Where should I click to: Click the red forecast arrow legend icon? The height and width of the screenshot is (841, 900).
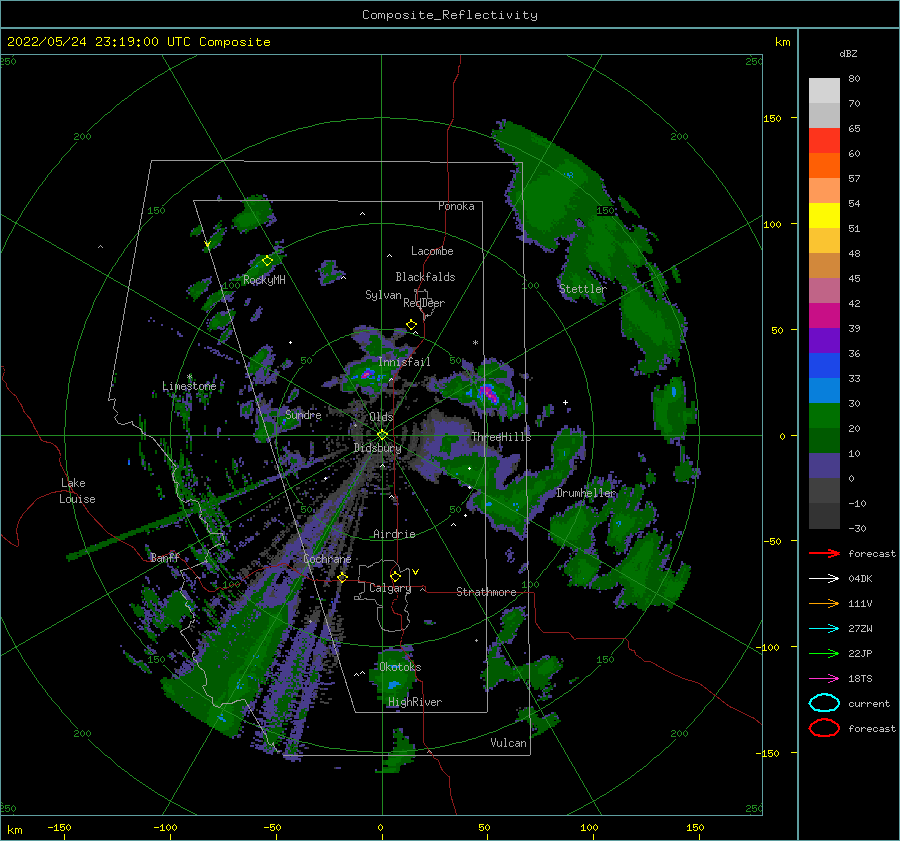[x=824, y=553]
